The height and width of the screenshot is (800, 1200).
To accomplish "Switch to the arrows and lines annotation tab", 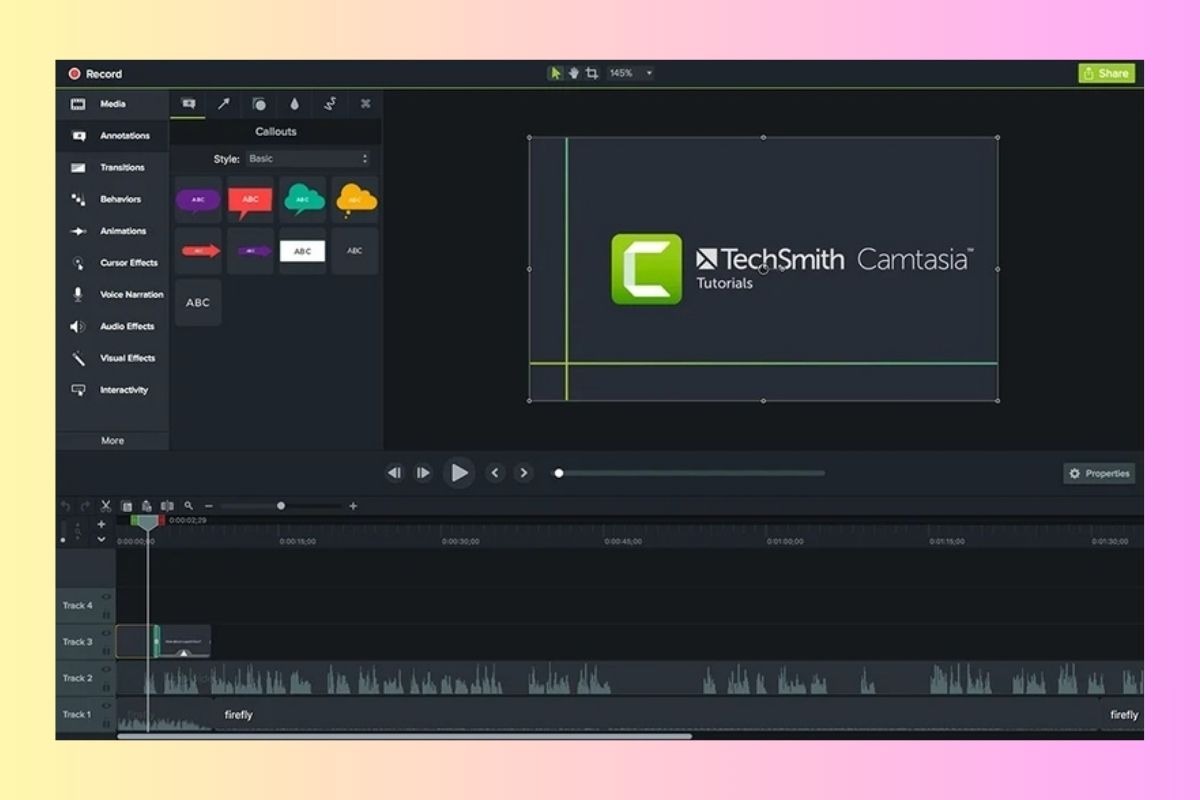I will (224, 104).
